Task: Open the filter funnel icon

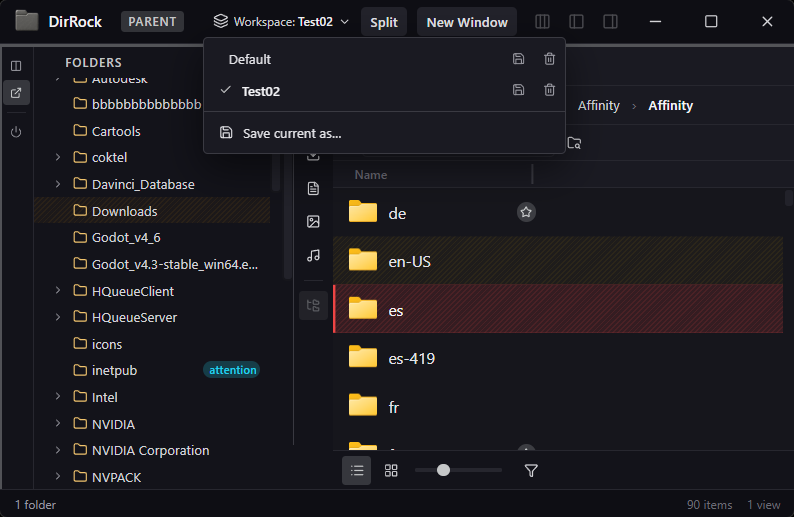Action: coord(532,470)
